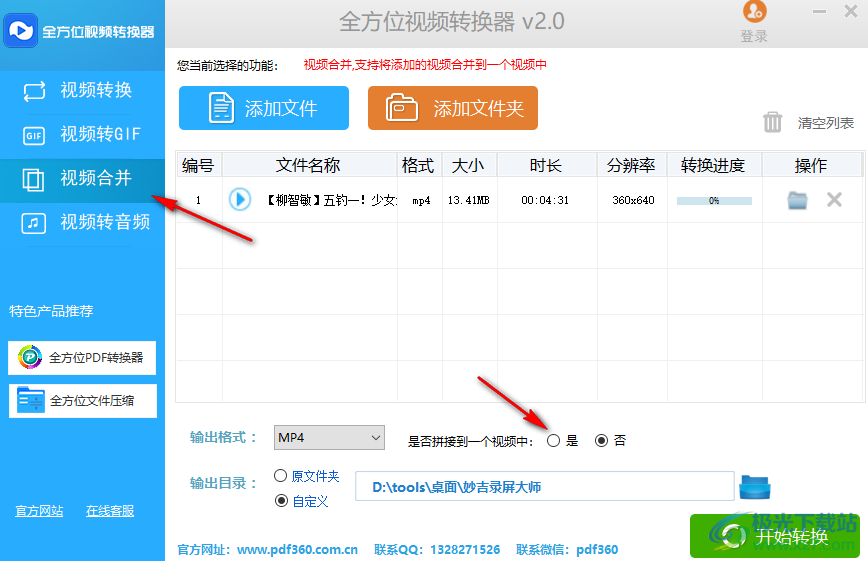Click the trash can icon beside 清空列表
The width and height of the screenshot is (868, 561).
773,122
